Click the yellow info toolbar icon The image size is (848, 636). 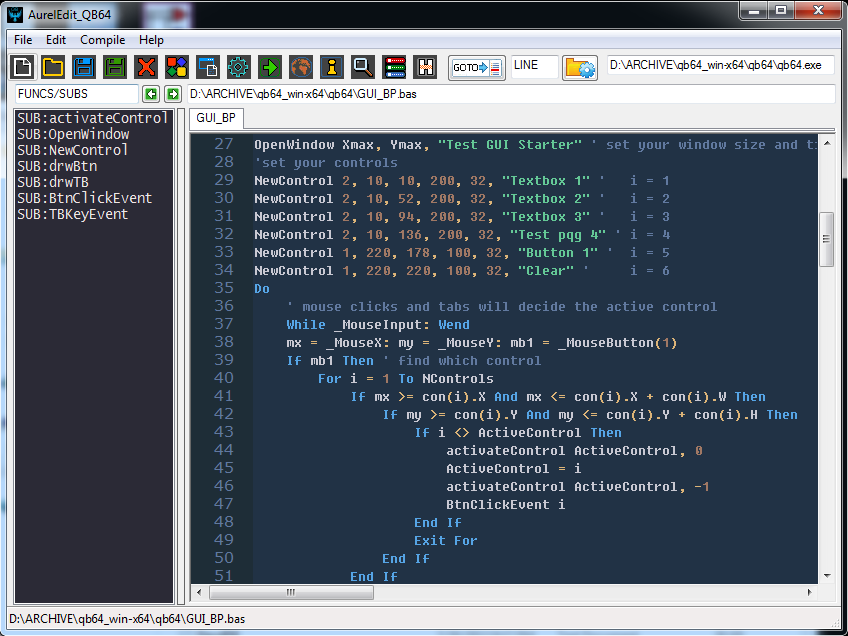coord(332,68)
